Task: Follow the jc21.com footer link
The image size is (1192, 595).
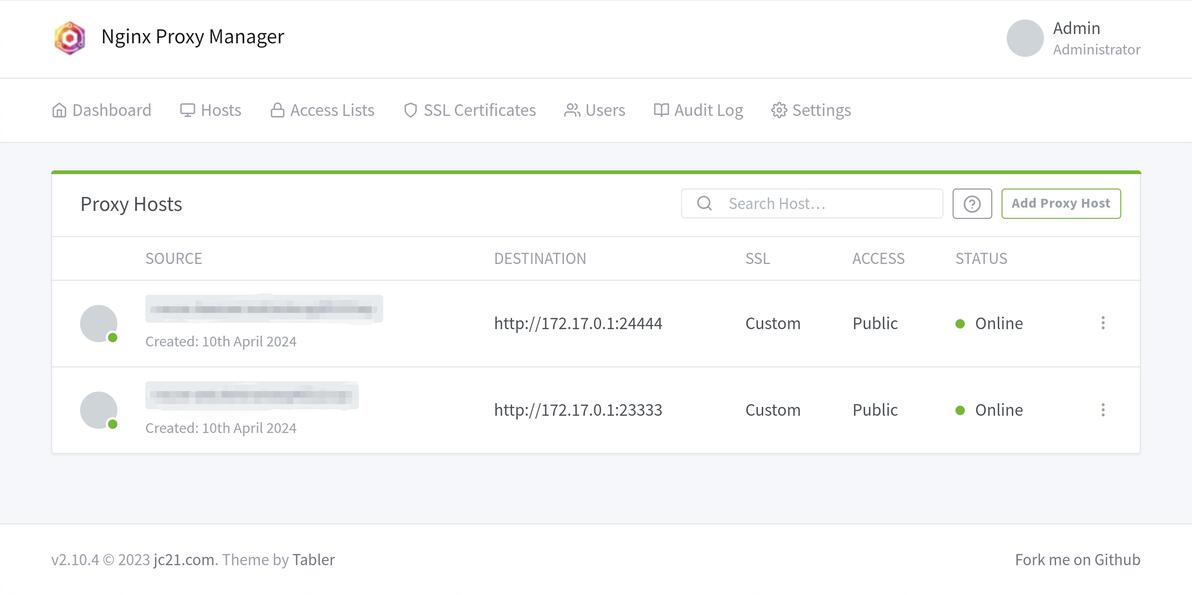Action: (185, 560)
